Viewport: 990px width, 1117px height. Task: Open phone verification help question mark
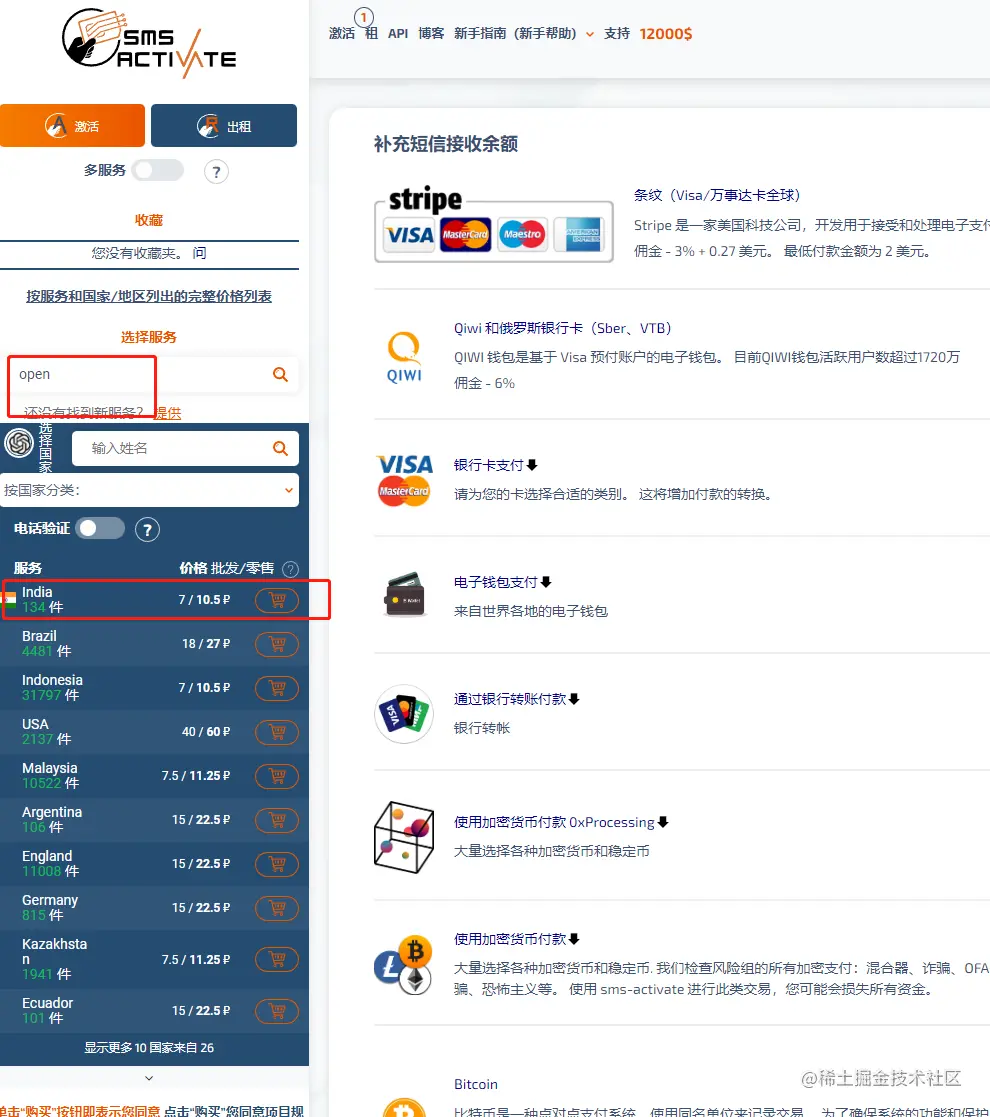point(147,529)
